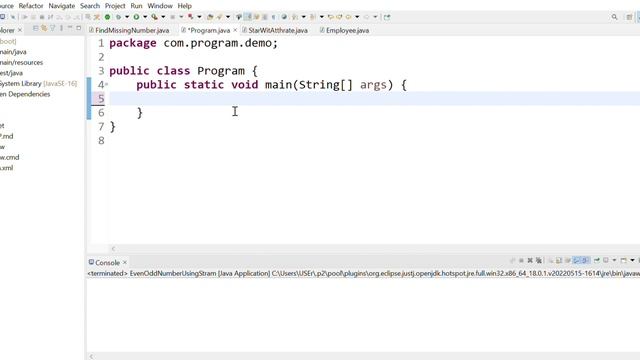This screenshot has width=640, height=360.
Task: Open the Project menu
Action: click(x=115, y=6)
